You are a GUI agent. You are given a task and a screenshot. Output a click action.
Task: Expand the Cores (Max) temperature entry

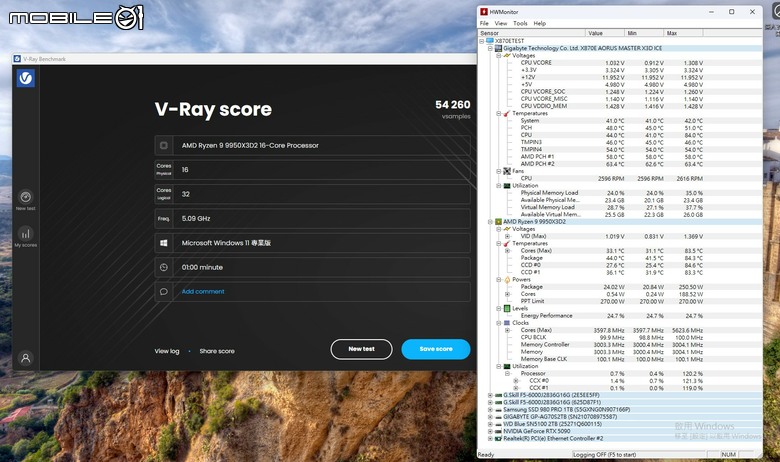[x=507, y=251]
